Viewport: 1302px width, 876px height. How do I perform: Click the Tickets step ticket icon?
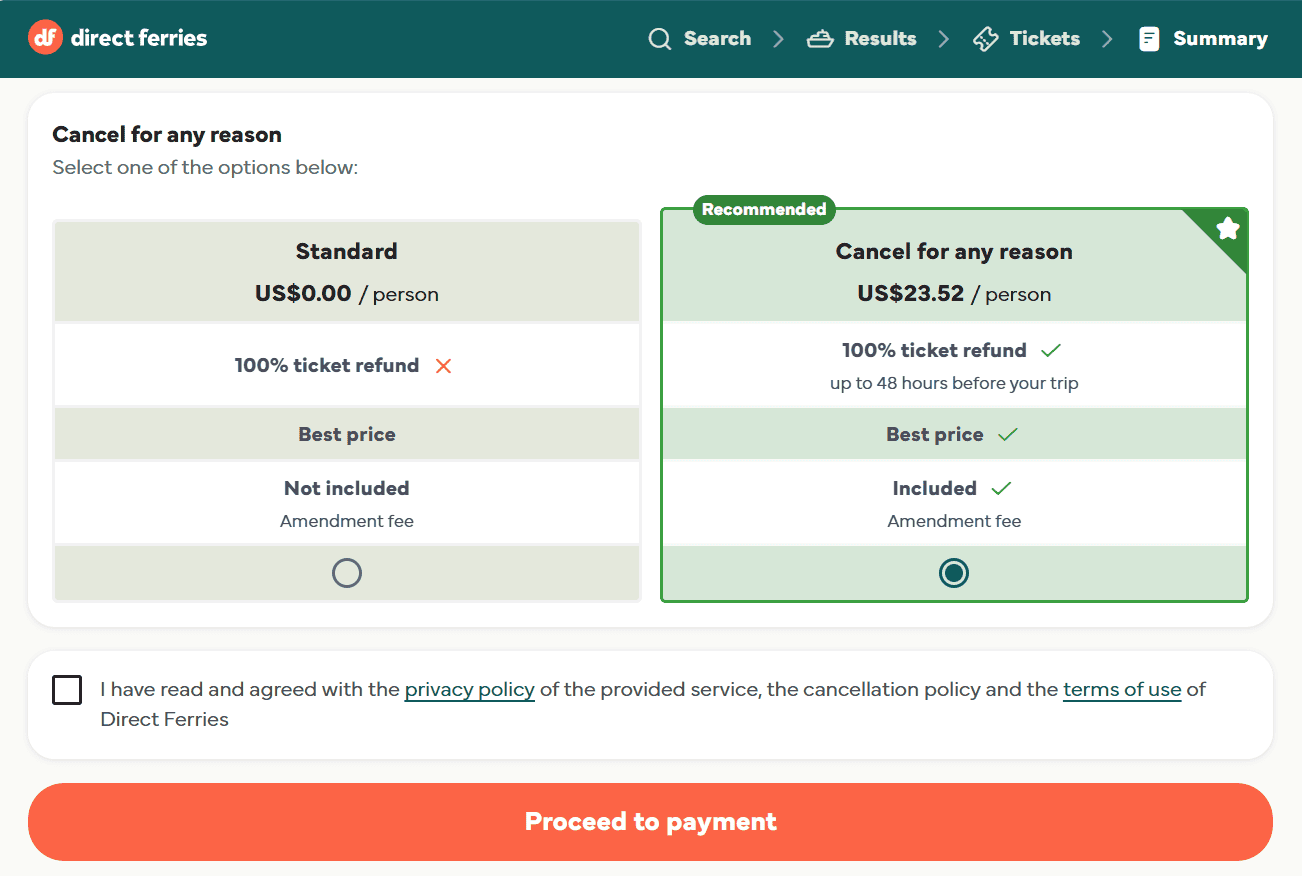pos(986,39)
